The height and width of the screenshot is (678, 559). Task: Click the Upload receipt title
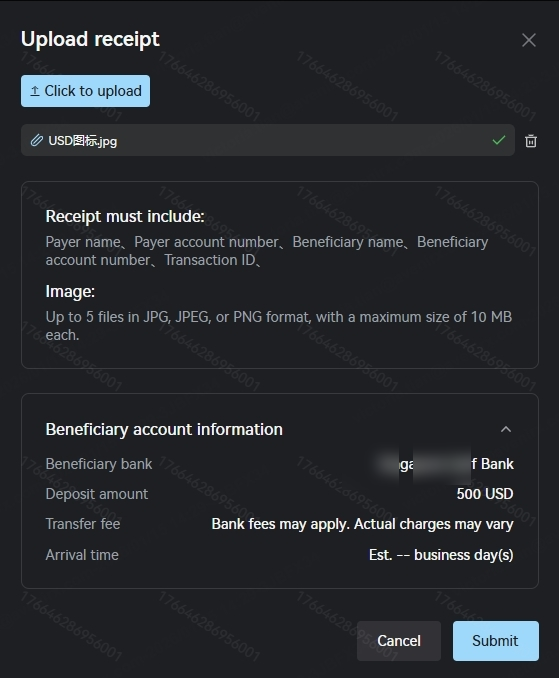point(90,39)
